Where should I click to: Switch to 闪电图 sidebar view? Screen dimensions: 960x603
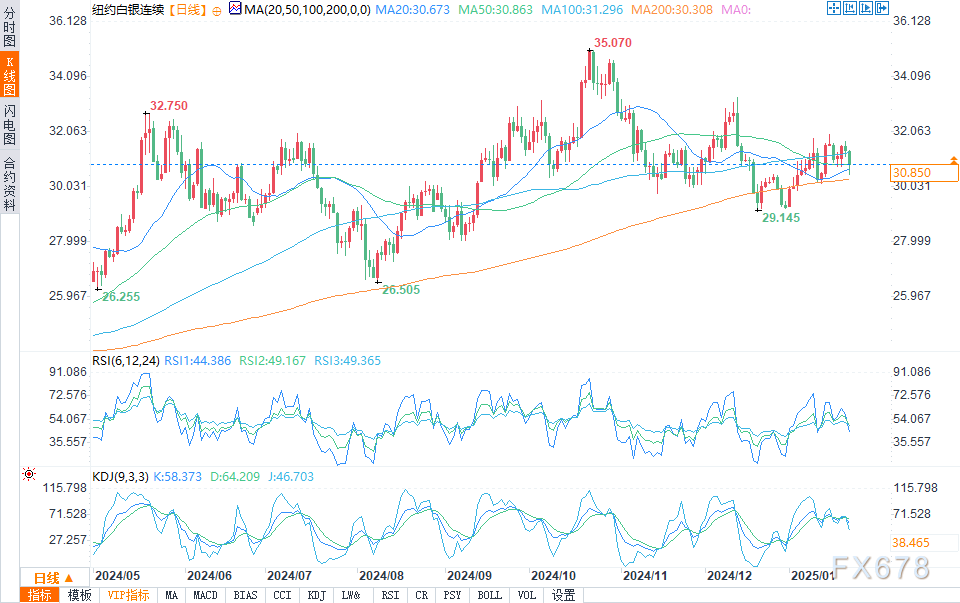pos(10,124)
